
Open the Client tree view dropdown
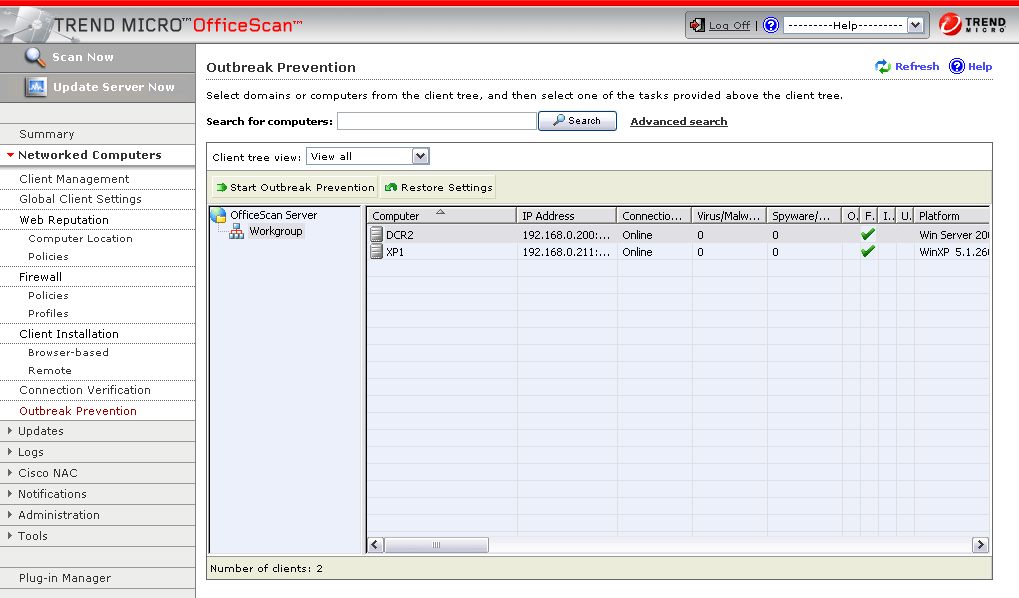420,156
